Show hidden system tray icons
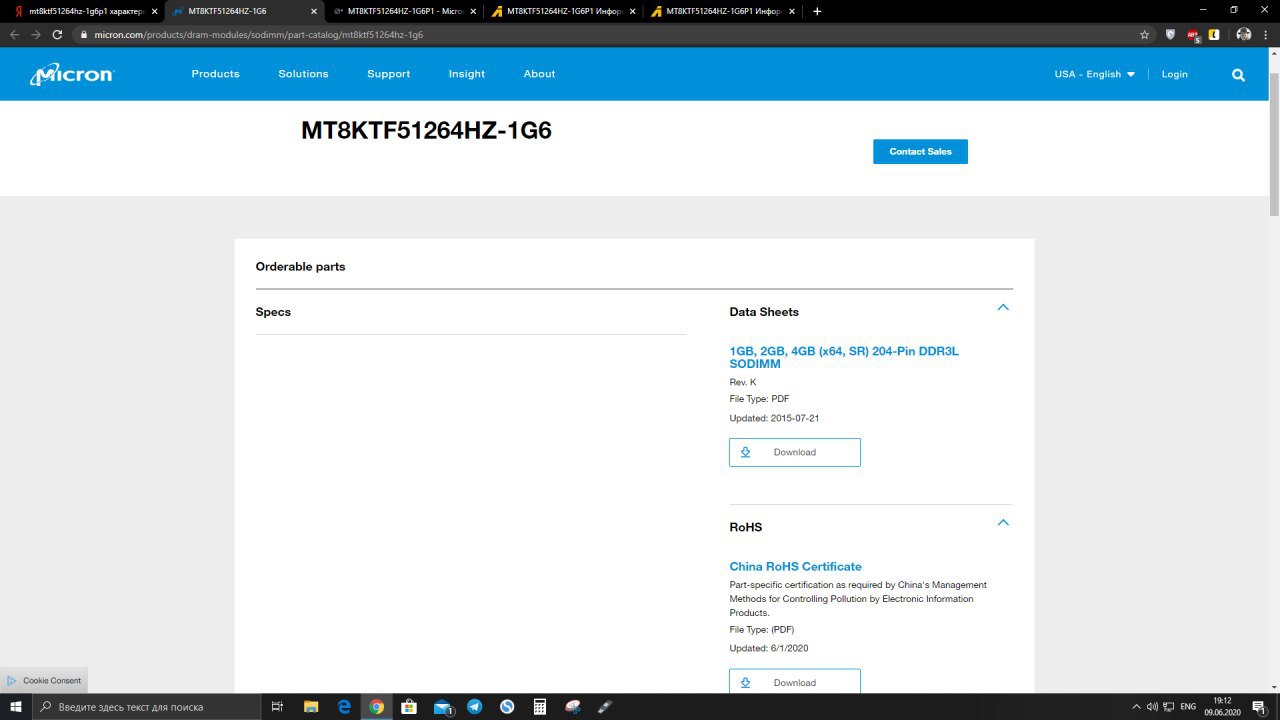Viewport: 1280px width, 720px height. (x=1136, y=707)
